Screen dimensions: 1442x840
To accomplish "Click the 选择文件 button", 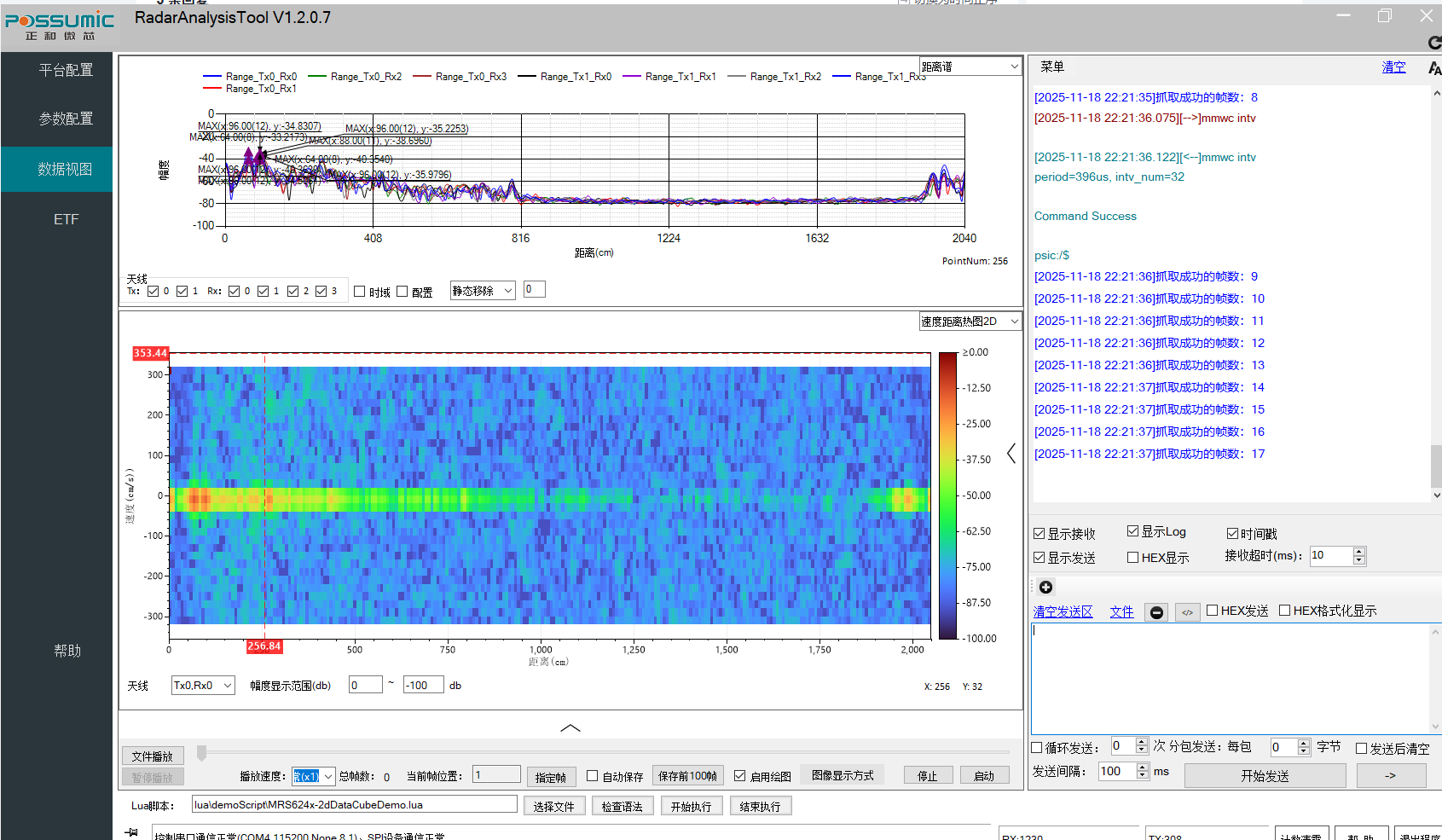I will [x=553, y=806].
